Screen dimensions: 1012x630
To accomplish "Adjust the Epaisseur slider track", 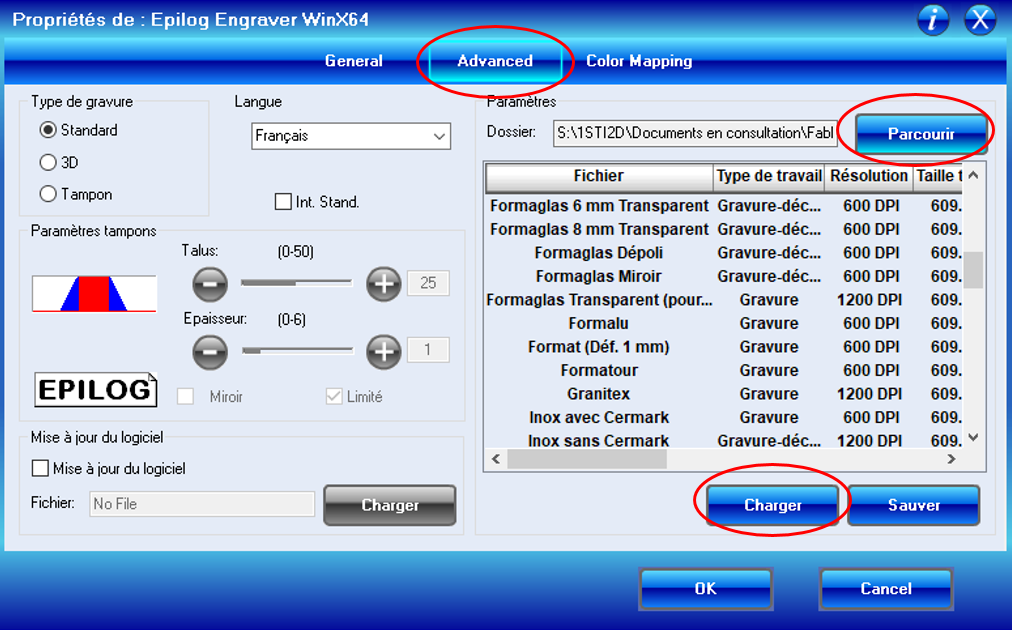I will [297, 351].
